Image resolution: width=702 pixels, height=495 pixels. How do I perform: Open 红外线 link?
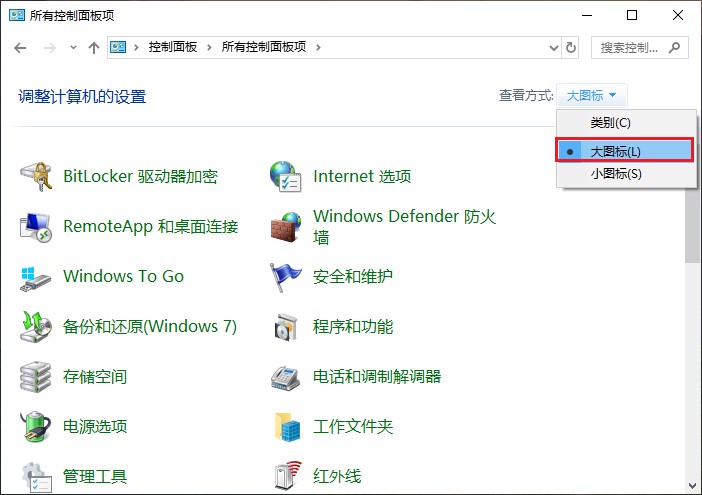[337, 476]
